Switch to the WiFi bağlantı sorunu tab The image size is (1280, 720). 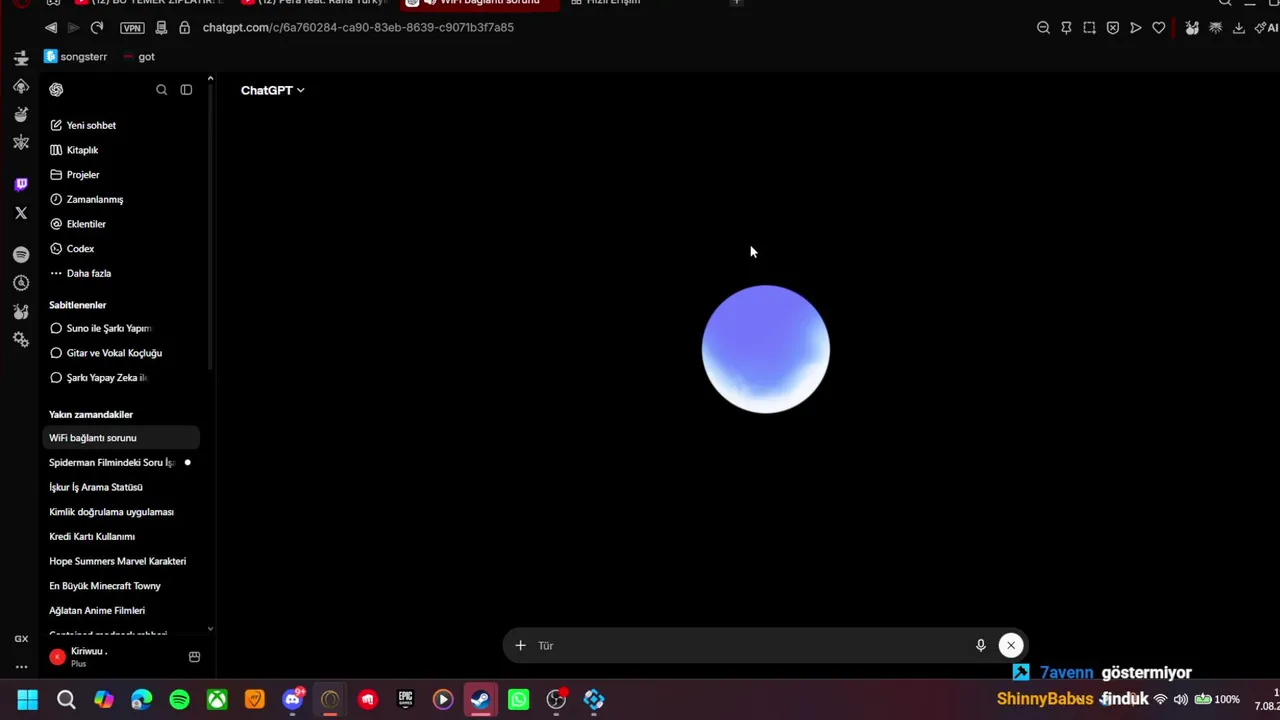[x=478, y=3]
